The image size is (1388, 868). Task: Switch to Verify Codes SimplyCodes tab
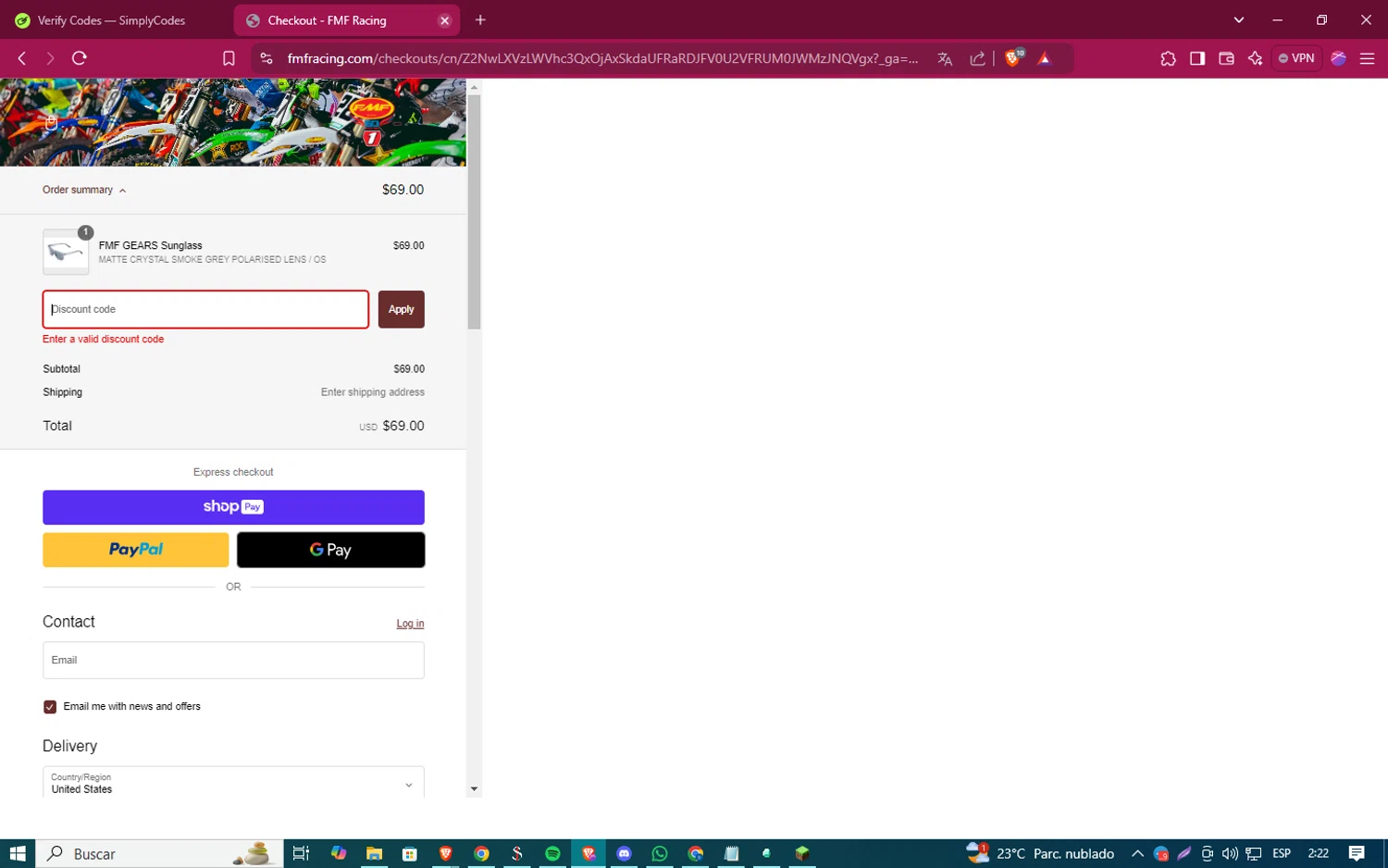point(111,20)
